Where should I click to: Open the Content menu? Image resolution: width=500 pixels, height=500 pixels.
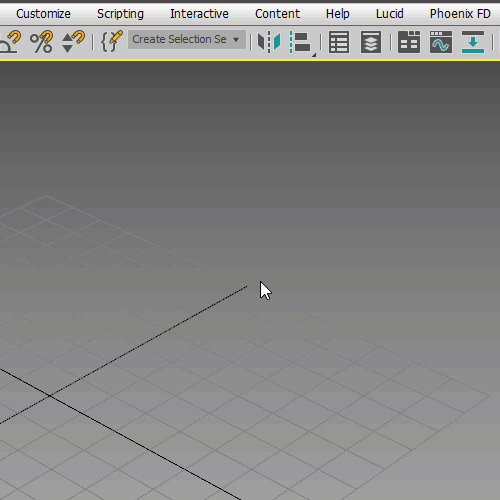277,14
